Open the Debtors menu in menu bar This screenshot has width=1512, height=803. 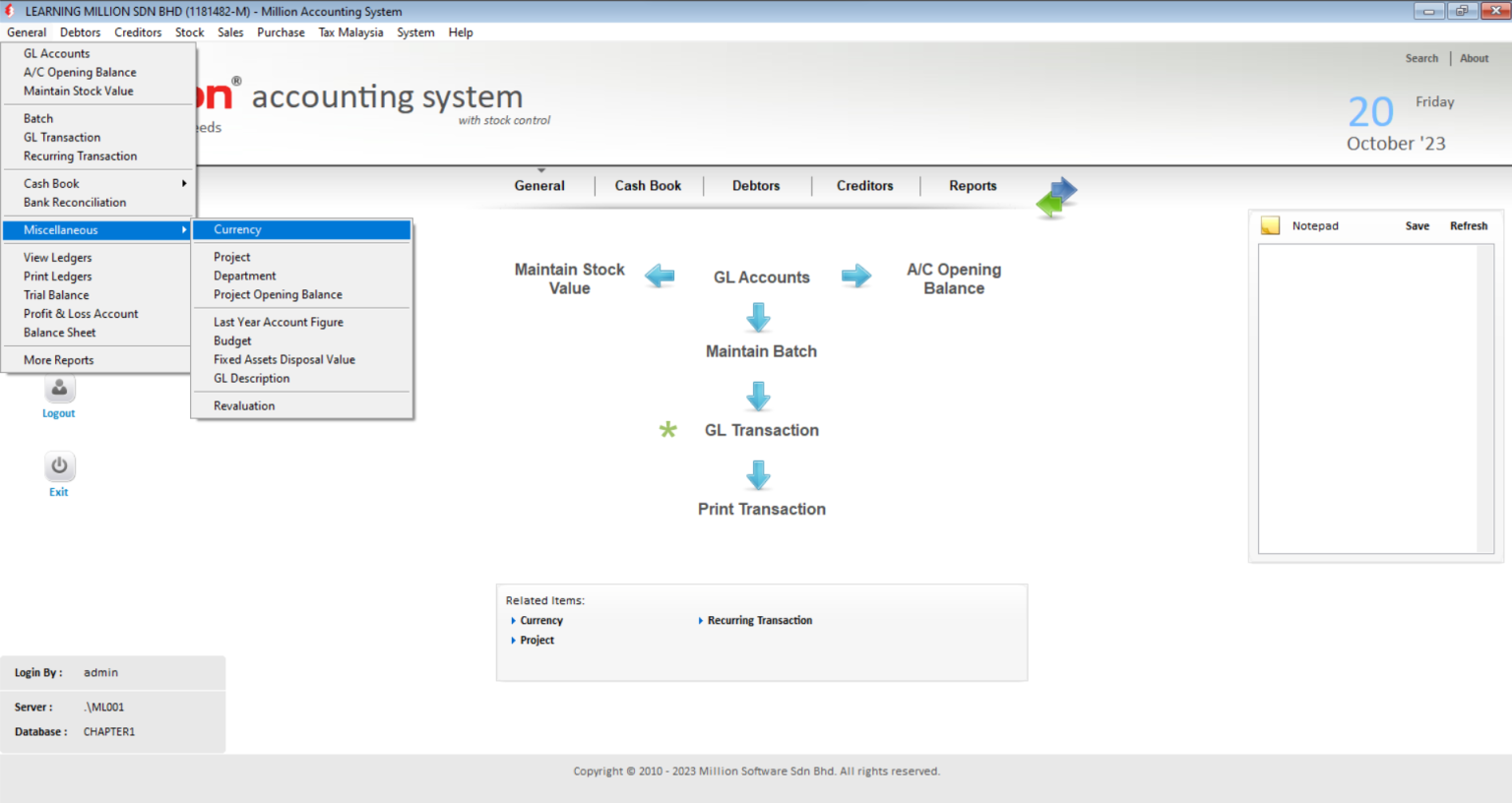click(80, 32)
